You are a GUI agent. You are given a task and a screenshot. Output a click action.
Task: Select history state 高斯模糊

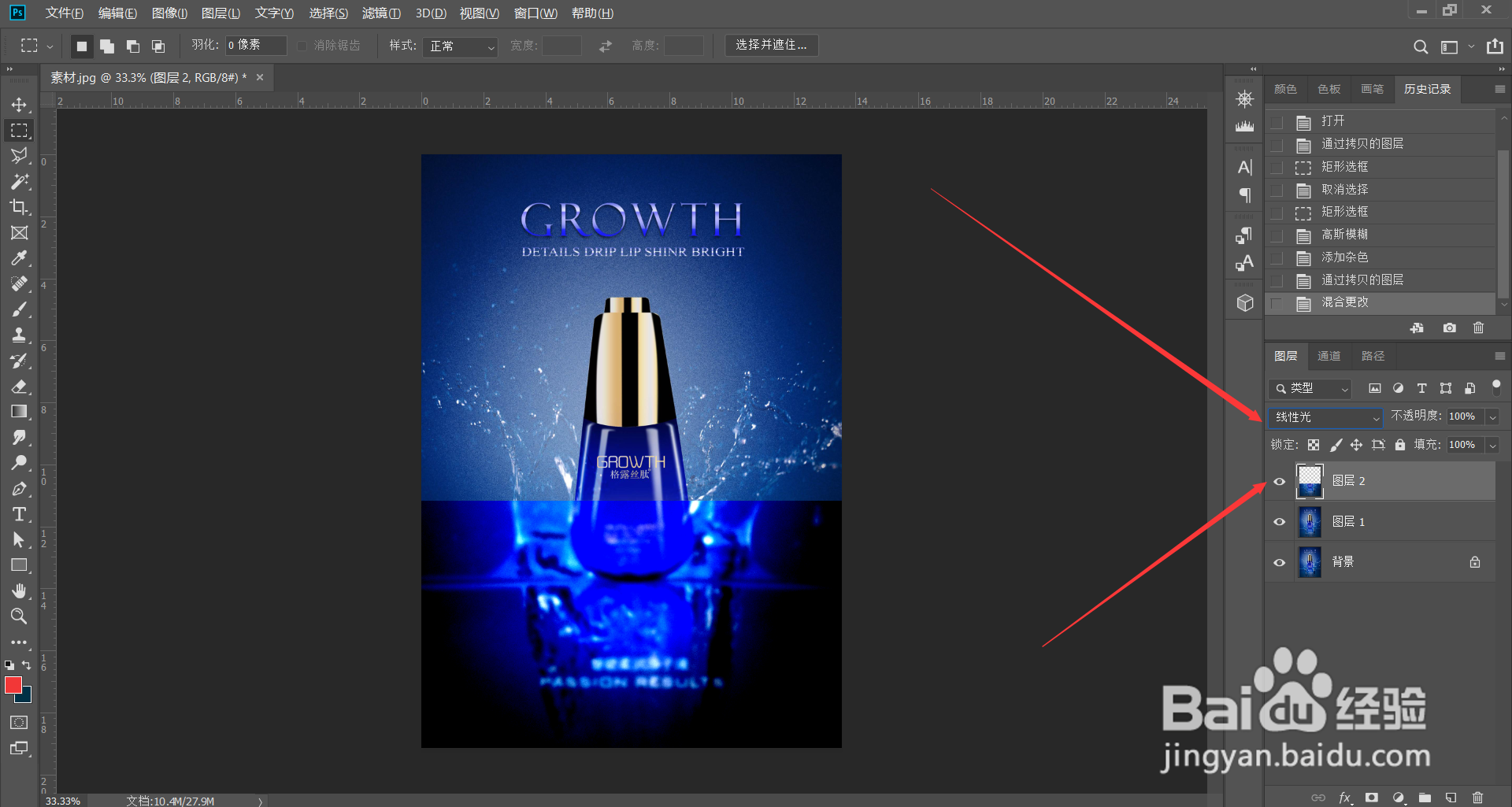click(1381, 235)
